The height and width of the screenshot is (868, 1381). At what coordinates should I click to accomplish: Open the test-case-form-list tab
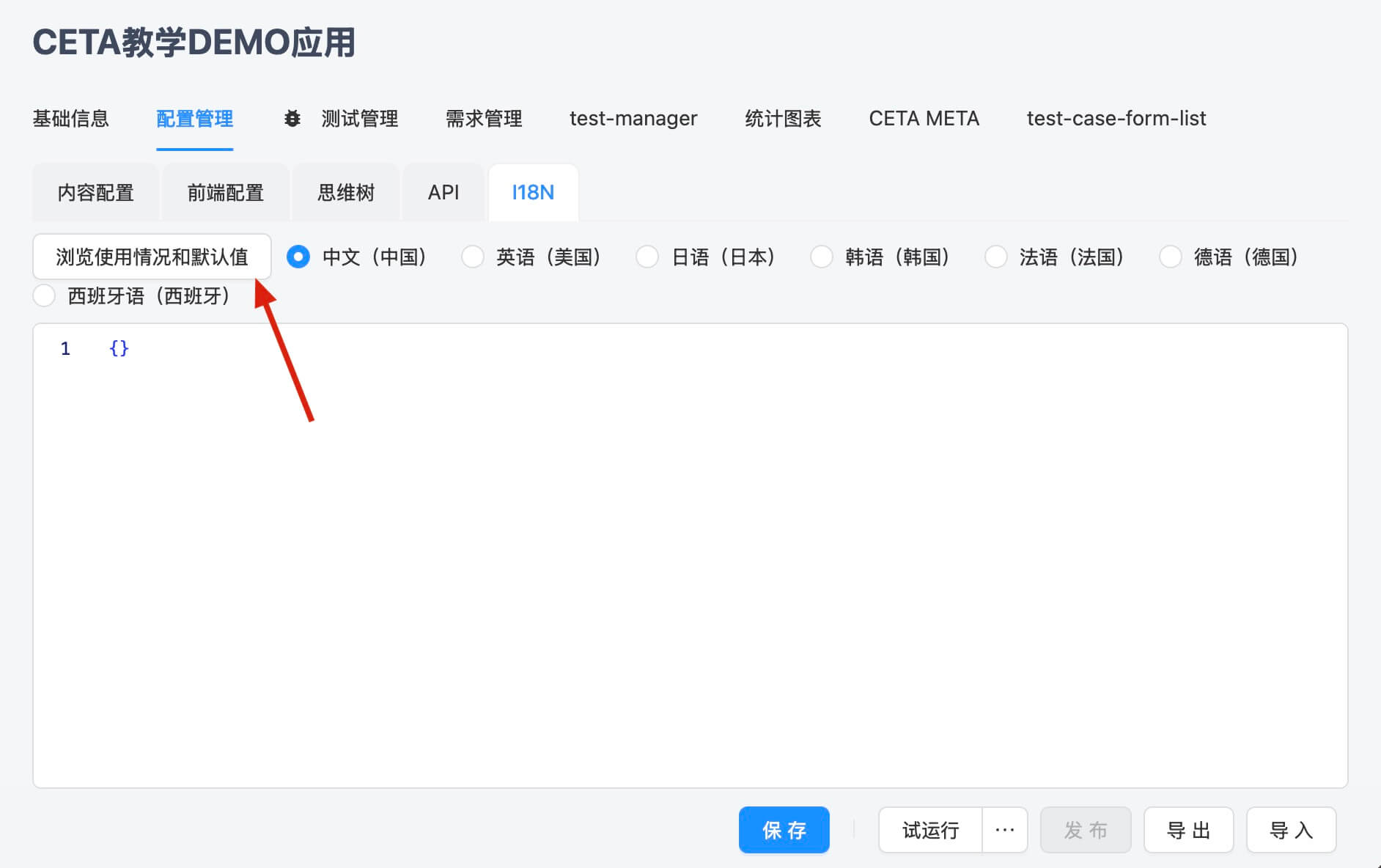click(1116, 118)
